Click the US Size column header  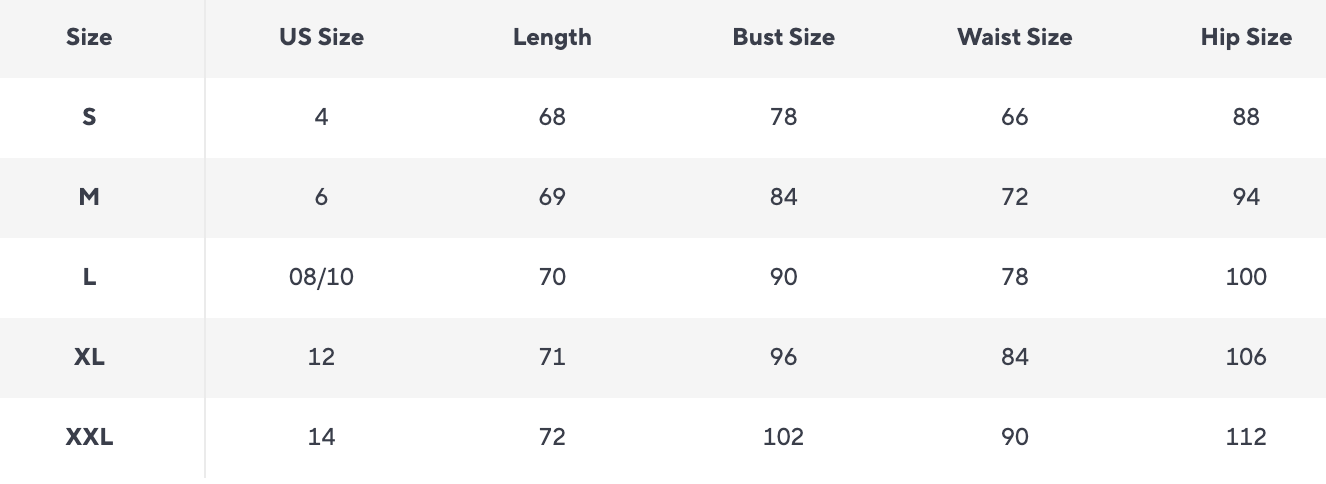pos(321,38)
